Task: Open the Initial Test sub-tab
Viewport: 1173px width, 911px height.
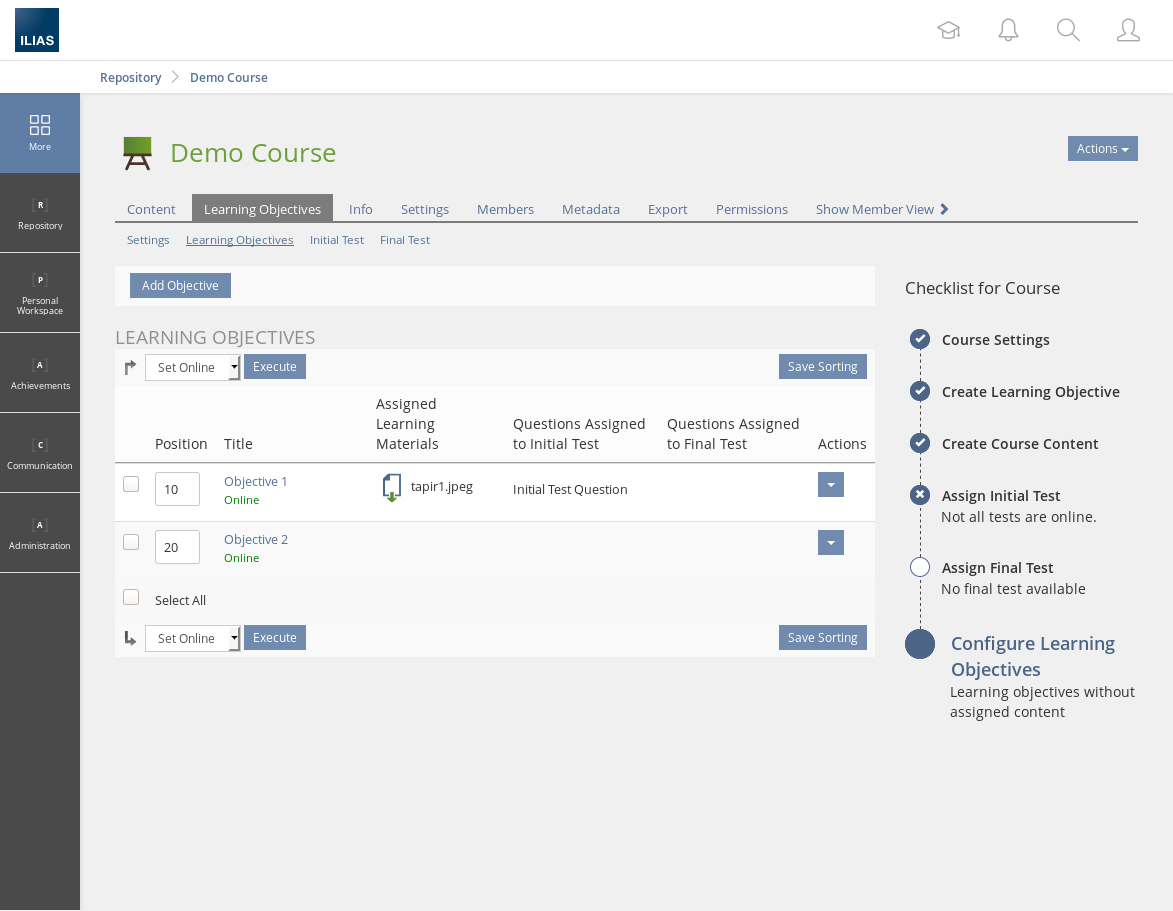Action: point(336,240)
